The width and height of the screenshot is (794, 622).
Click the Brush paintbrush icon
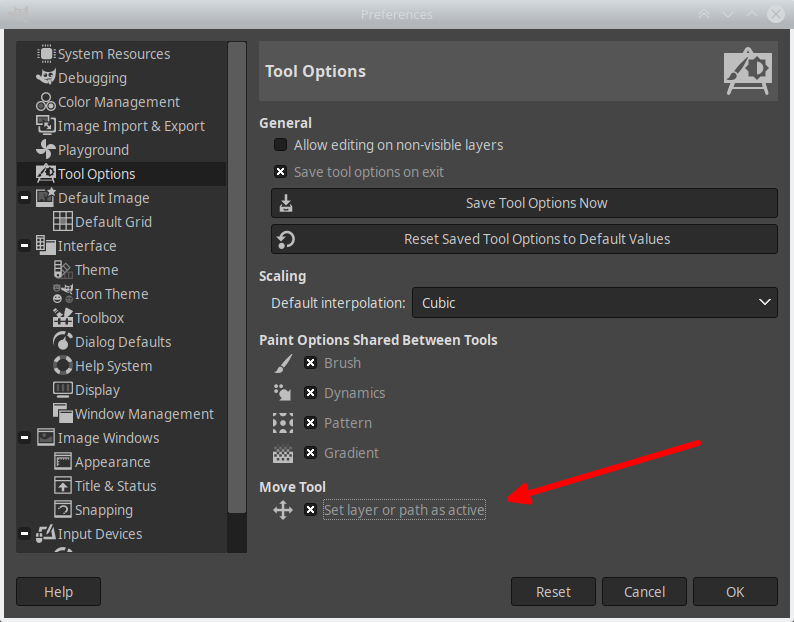(283, 363)
